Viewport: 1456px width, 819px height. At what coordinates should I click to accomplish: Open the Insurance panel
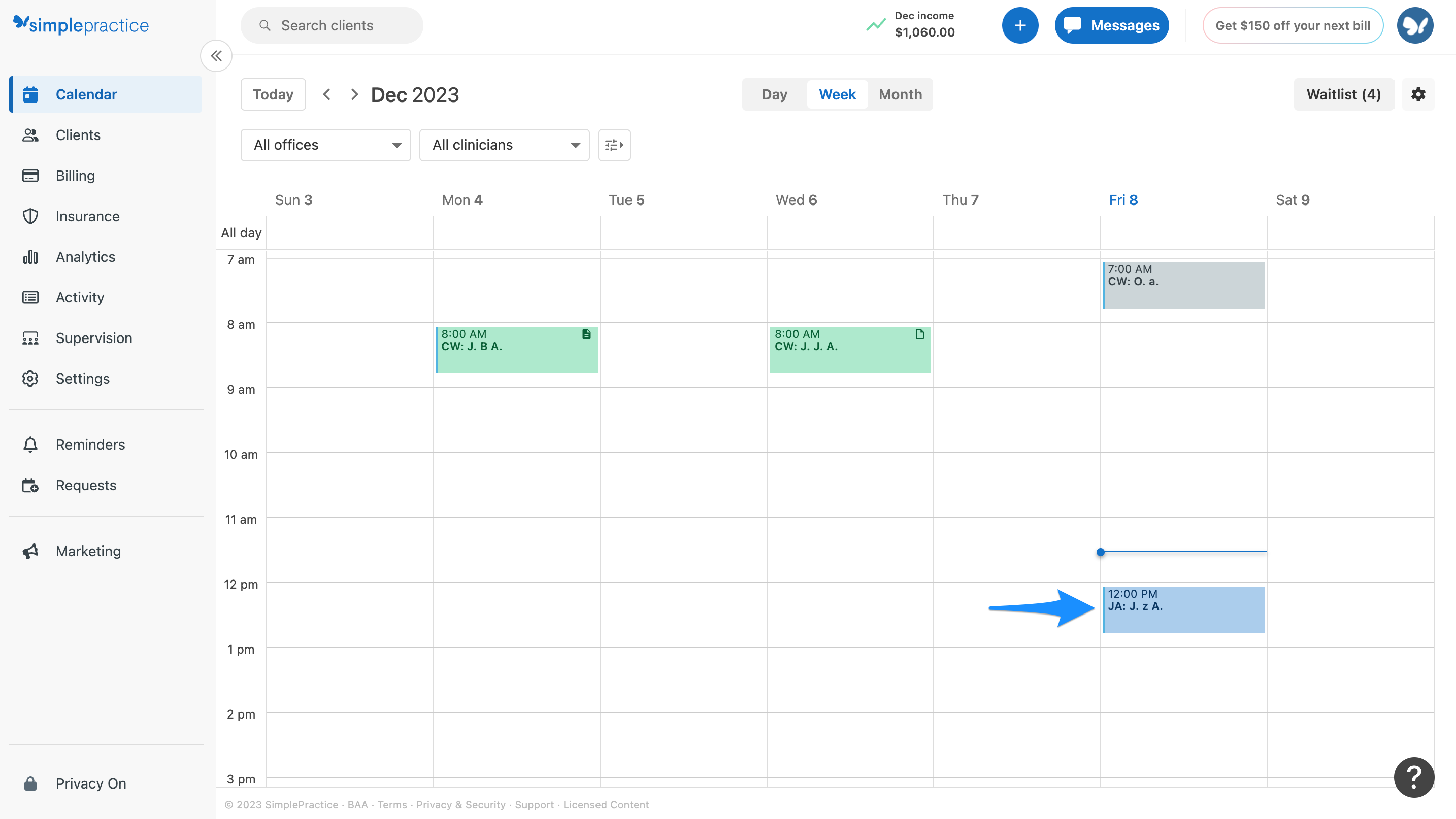coord(87,216)
